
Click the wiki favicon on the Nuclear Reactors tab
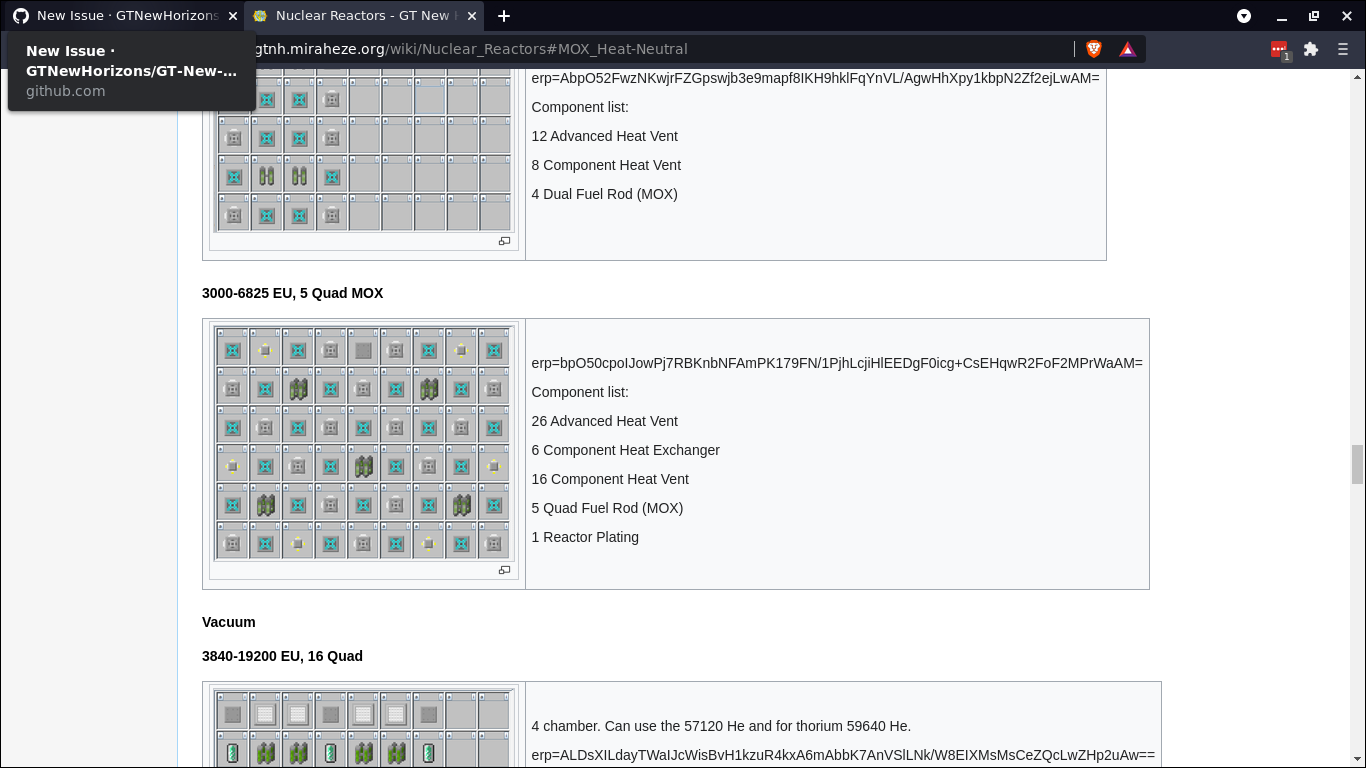(x=258, y=15)
